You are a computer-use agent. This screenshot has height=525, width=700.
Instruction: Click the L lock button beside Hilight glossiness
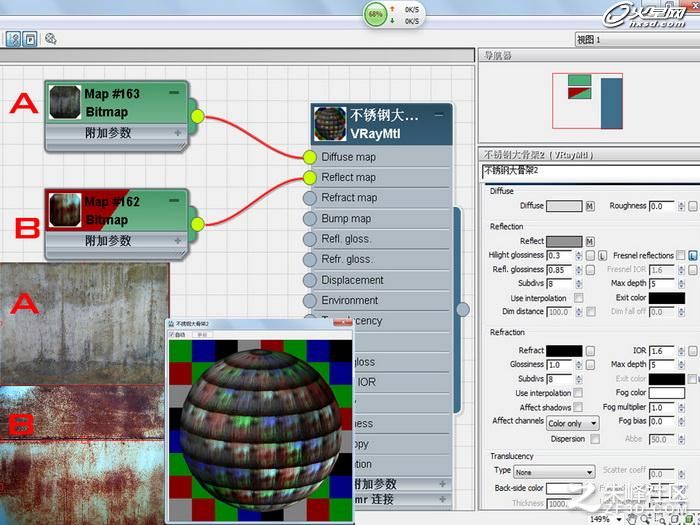point(602,256)
